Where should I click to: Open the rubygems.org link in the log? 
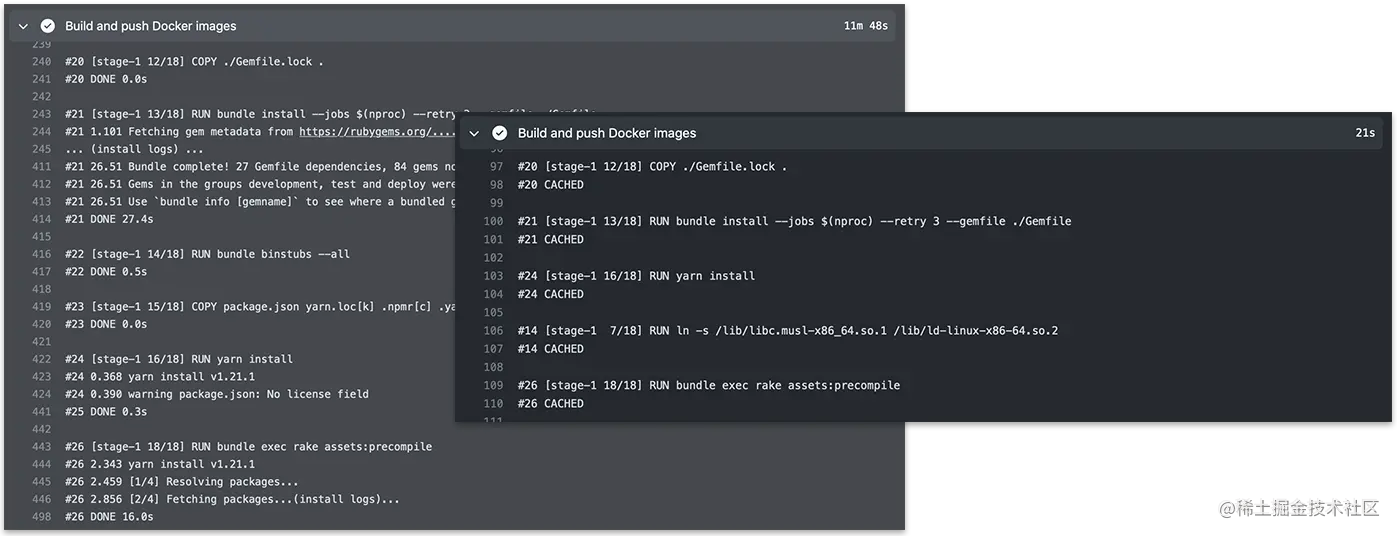click(377, 131)
